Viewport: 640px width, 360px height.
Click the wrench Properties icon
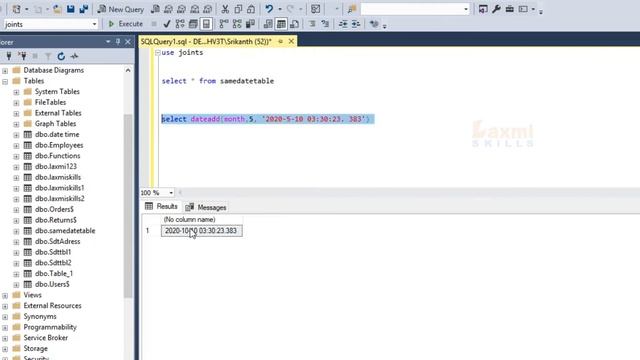(x=496, y=9)
